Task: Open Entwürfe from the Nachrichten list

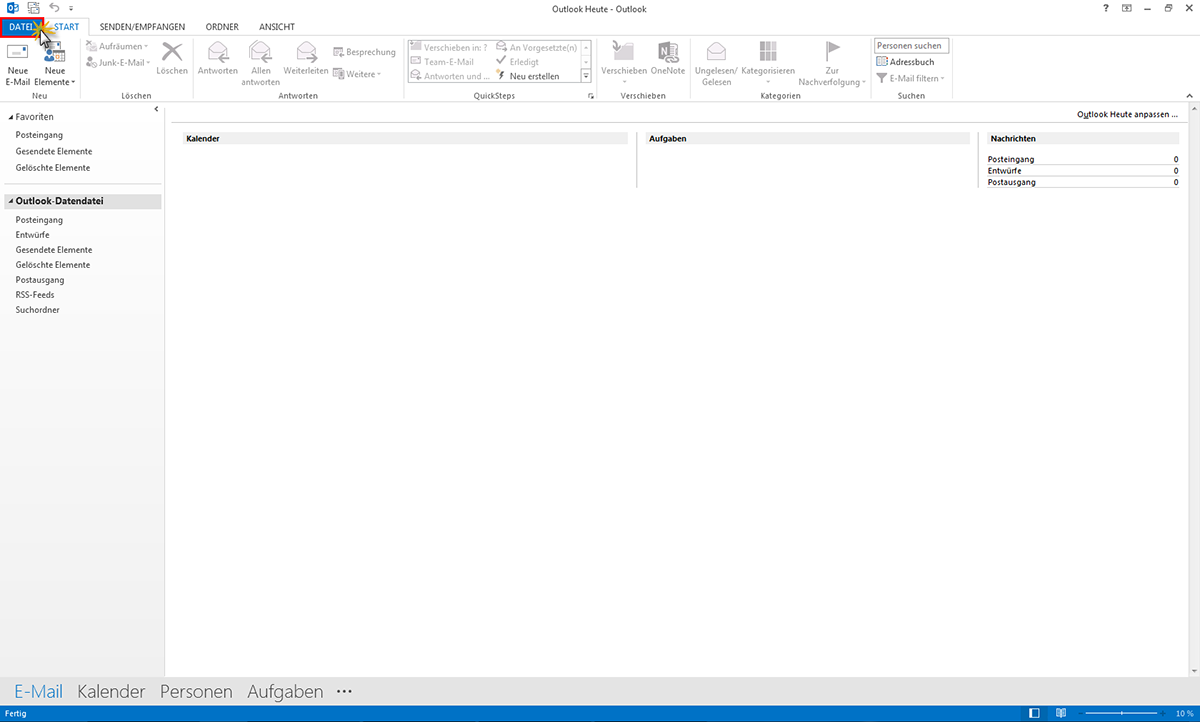Action: [1004, 171]
